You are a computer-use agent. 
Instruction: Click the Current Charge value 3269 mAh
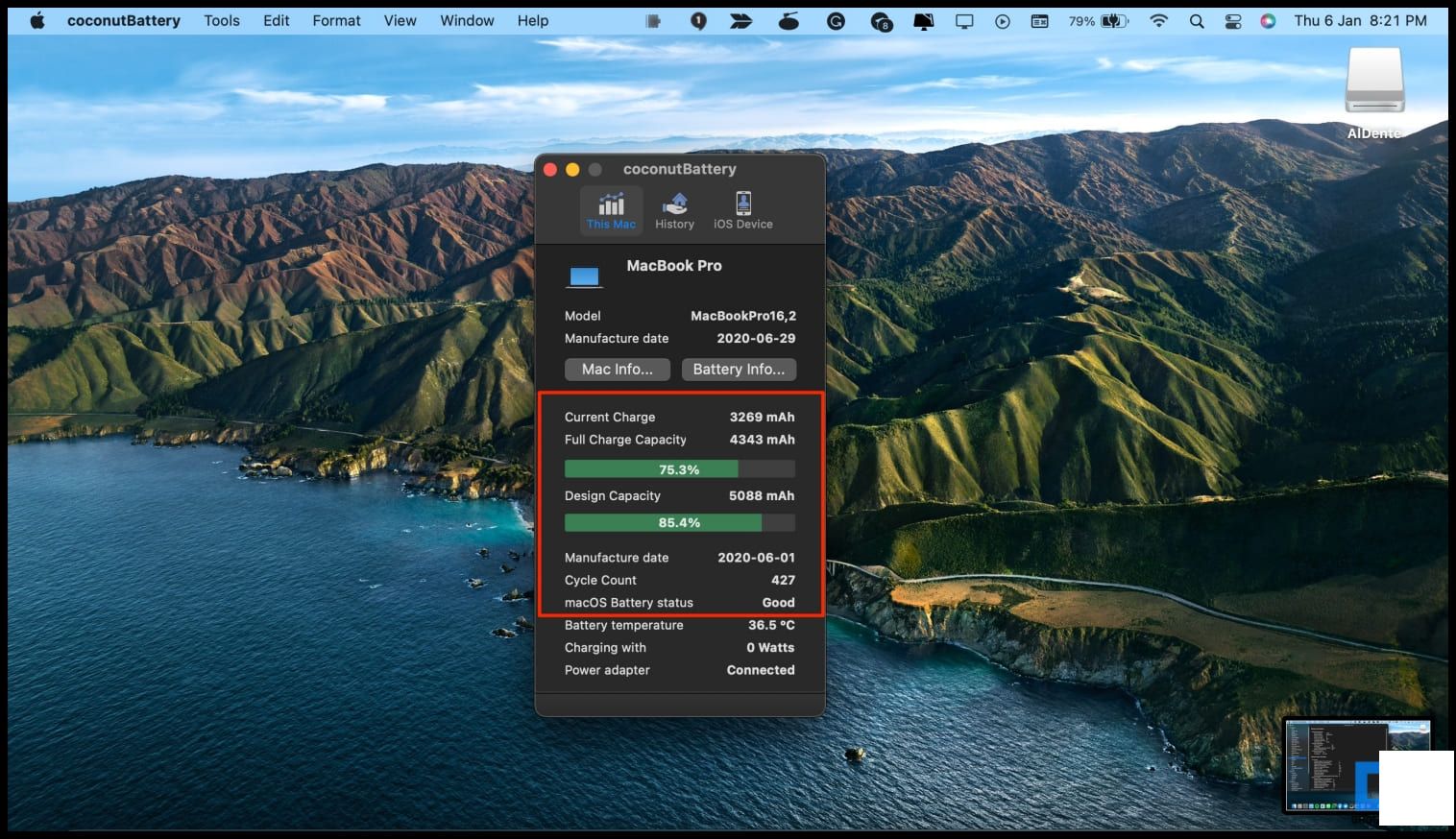click(762, 417)
